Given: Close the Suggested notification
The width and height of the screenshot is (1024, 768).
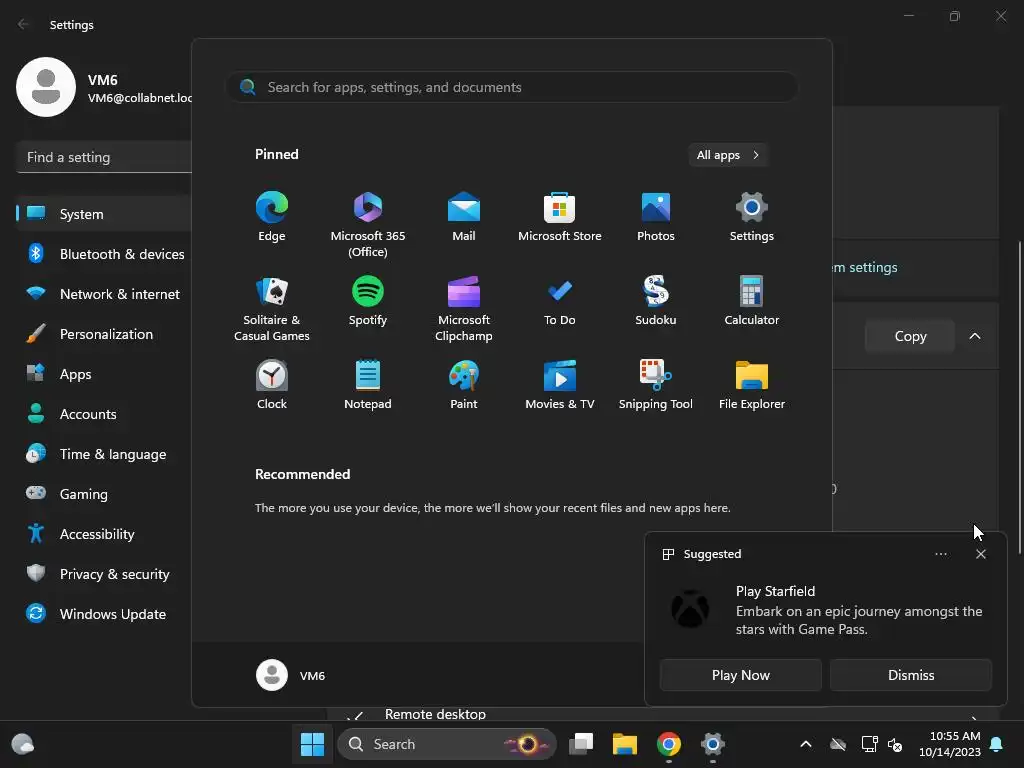Looking at the screenshot, I should (x=980, y=554).
